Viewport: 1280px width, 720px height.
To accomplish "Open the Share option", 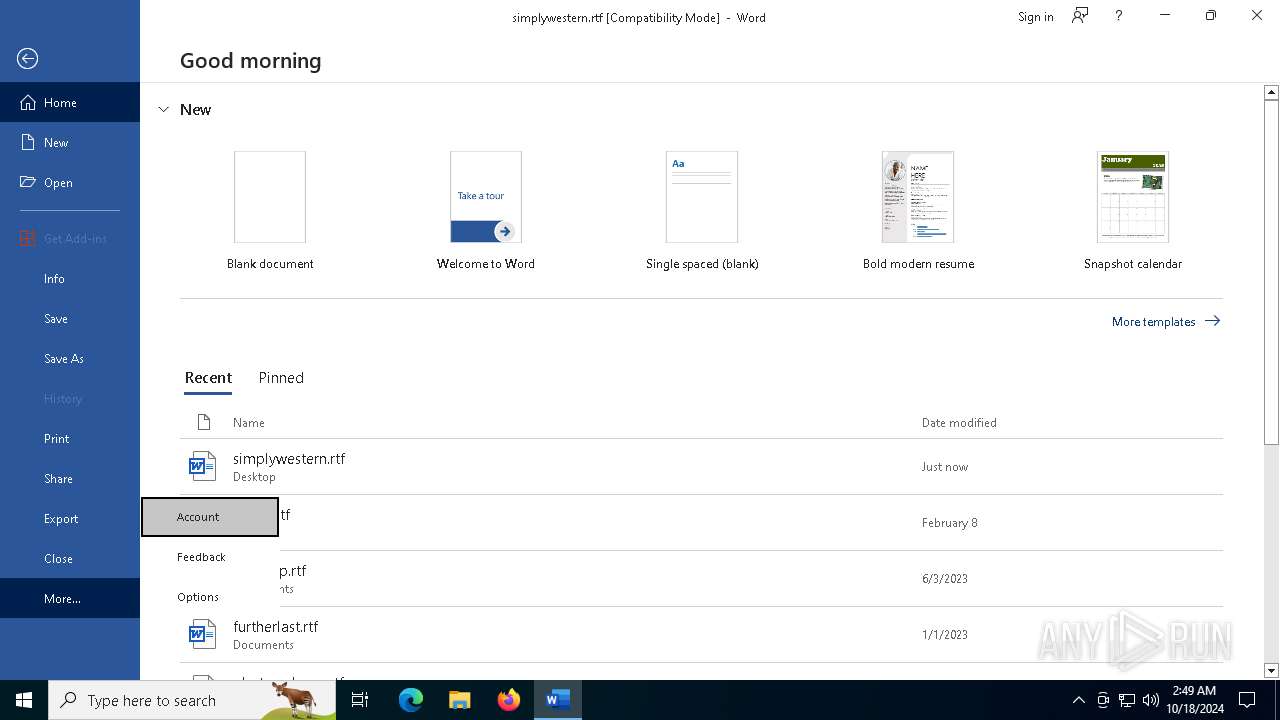I will [70, 478].
